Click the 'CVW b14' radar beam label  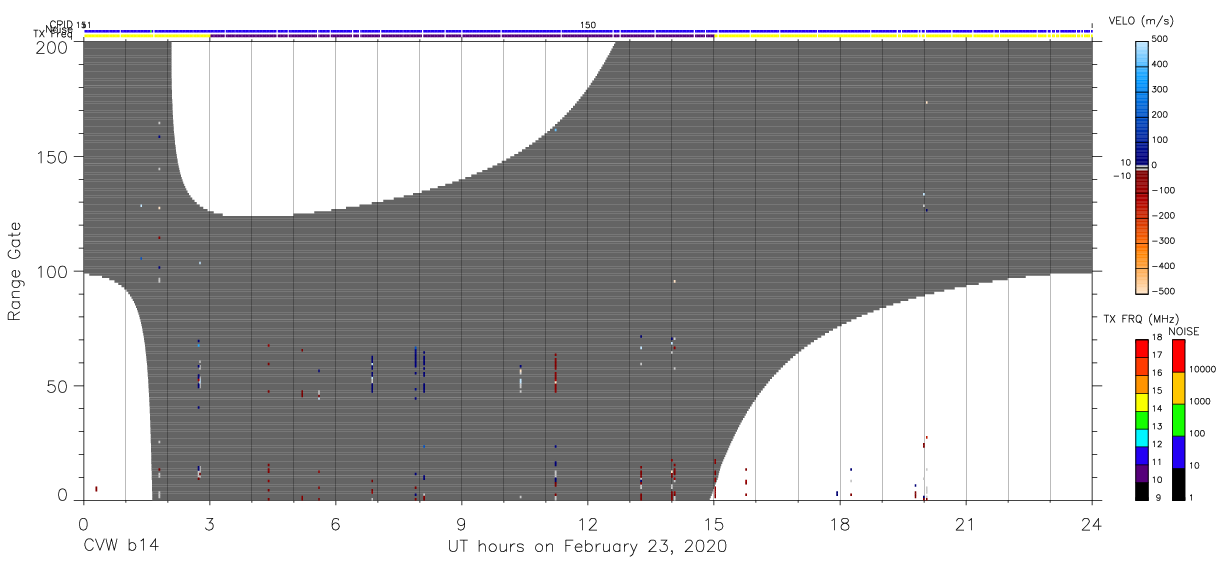[x=121, y=547]
